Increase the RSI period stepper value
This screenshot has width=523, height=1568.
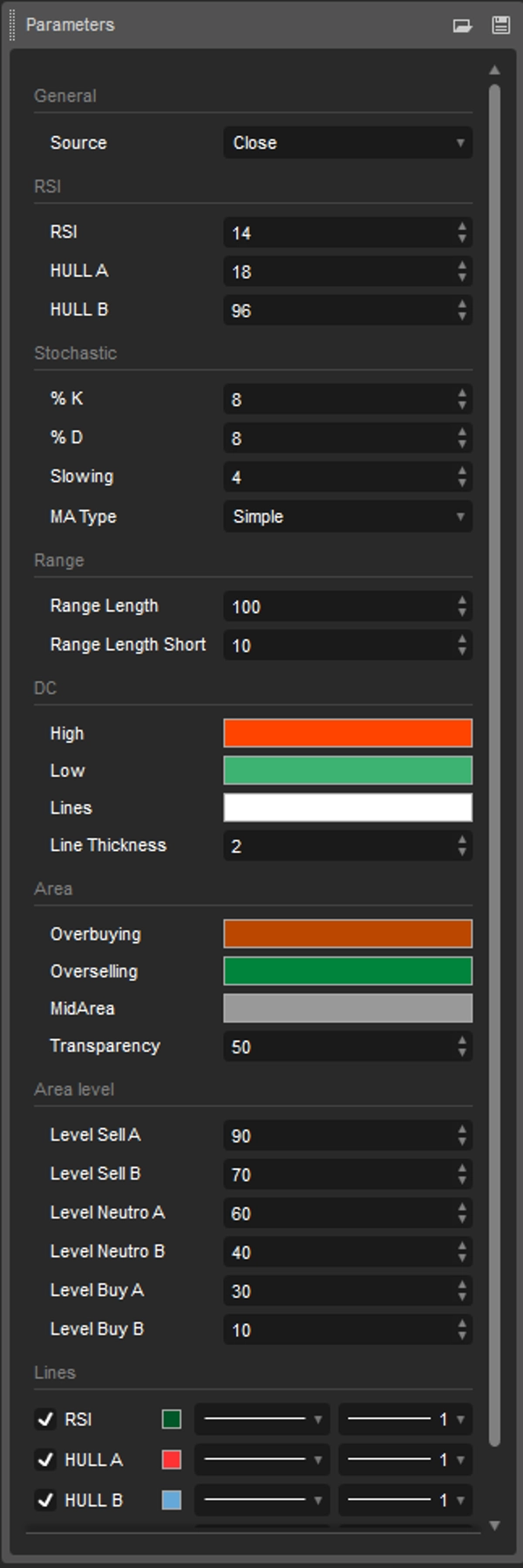coord(462,226)
